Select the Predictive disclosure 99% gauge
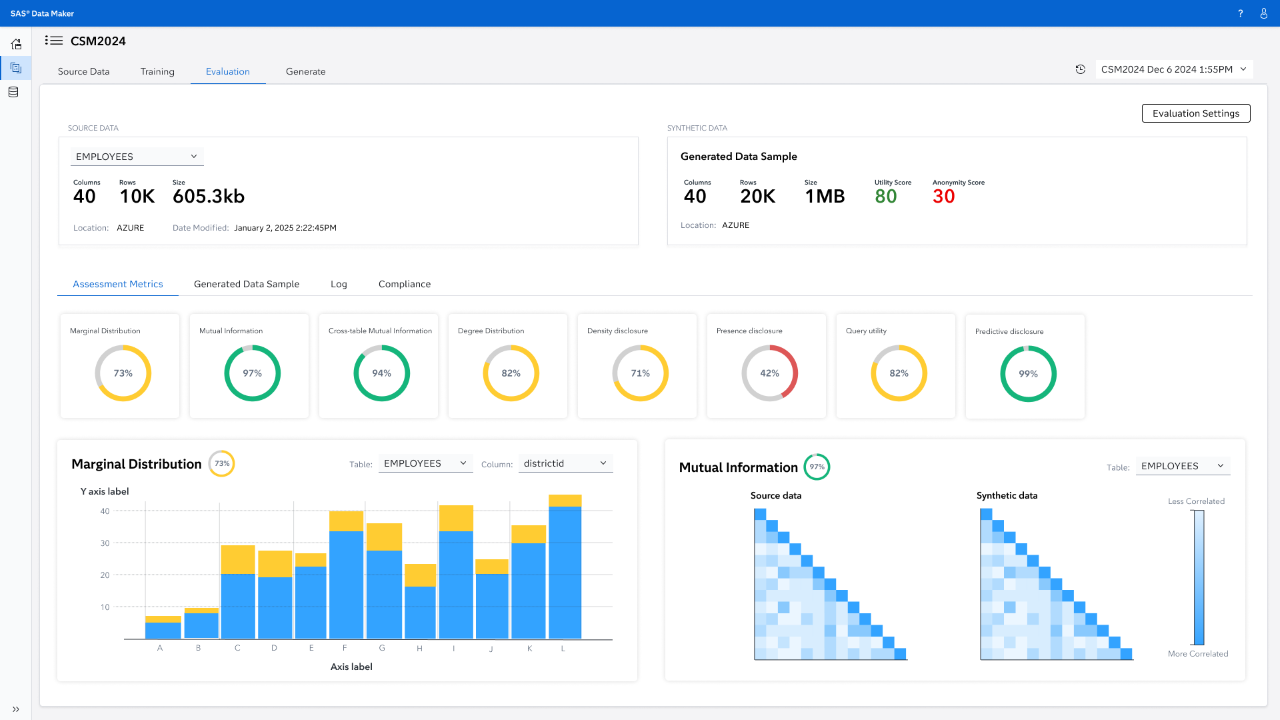Viewport: 1280px width, 720px height. [x=1028, y=373]
